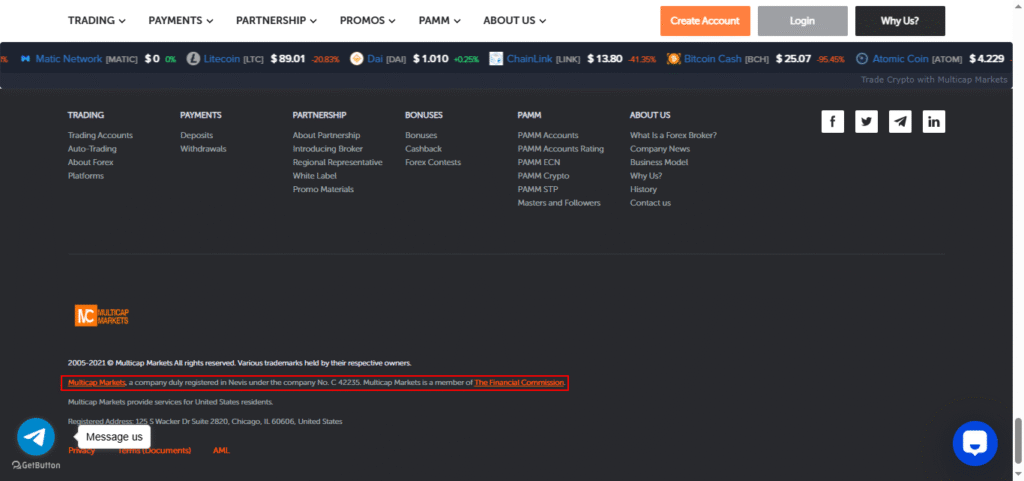This screenshot has height=481, width=1024.
Task: Expand the PAYMENTS nav dropdown
Action: pos(181,21)
